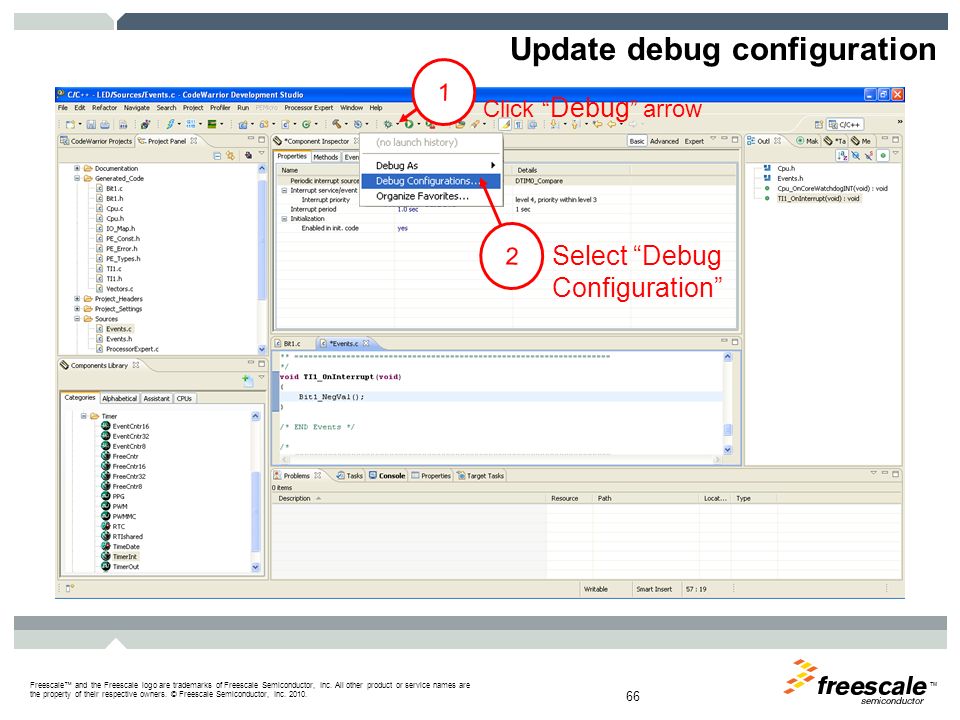Switch to the Assistant library tab

click(x=157, y=399)
